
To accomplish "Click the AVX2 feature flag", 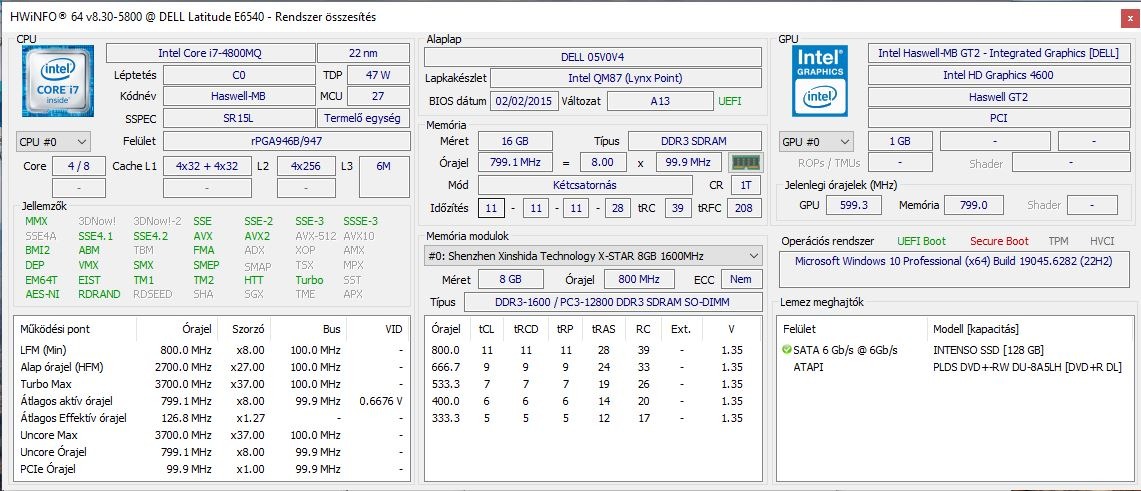I will click(257, 236).
